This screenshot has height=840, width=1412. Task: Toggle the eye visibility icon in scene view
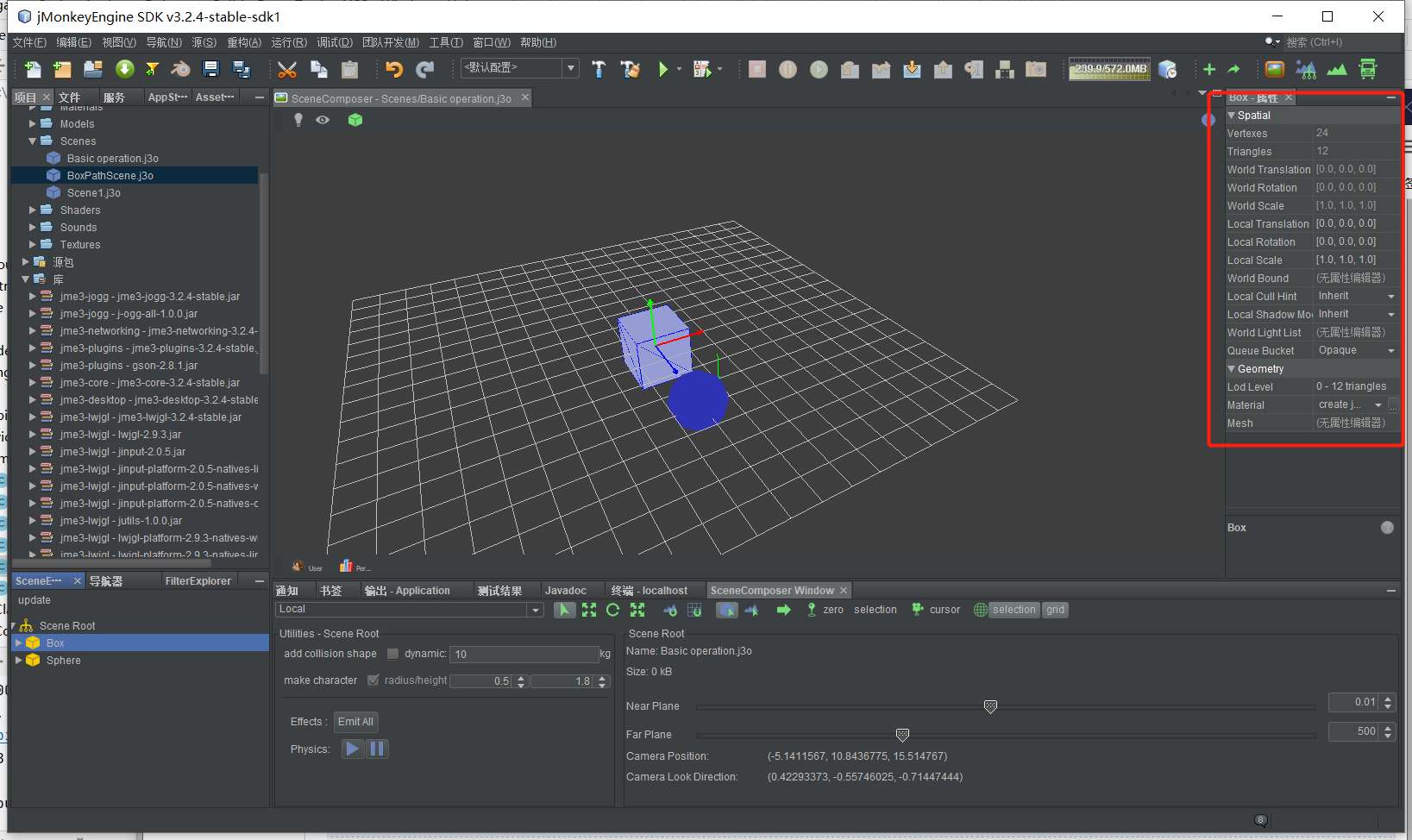323,120
